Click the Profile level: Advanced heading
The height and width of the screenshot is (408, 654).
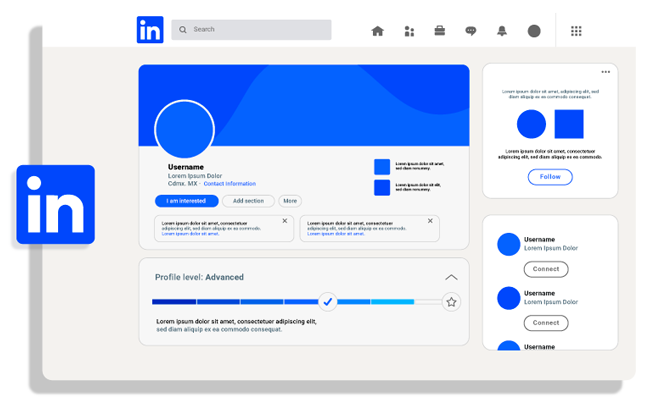(x=199, y=277)
